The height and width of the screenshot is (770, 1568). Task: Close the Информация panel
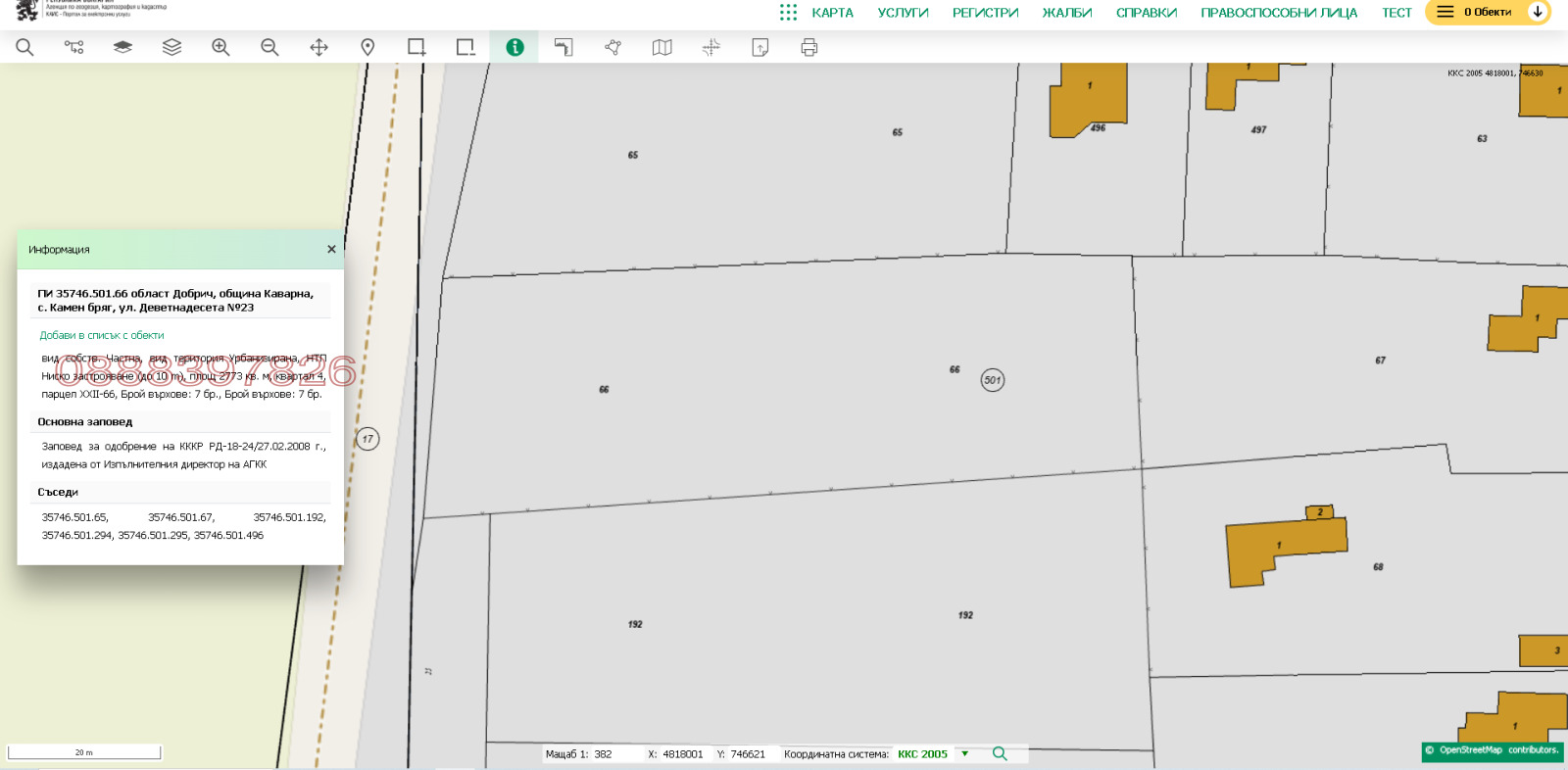pos(331,249)
